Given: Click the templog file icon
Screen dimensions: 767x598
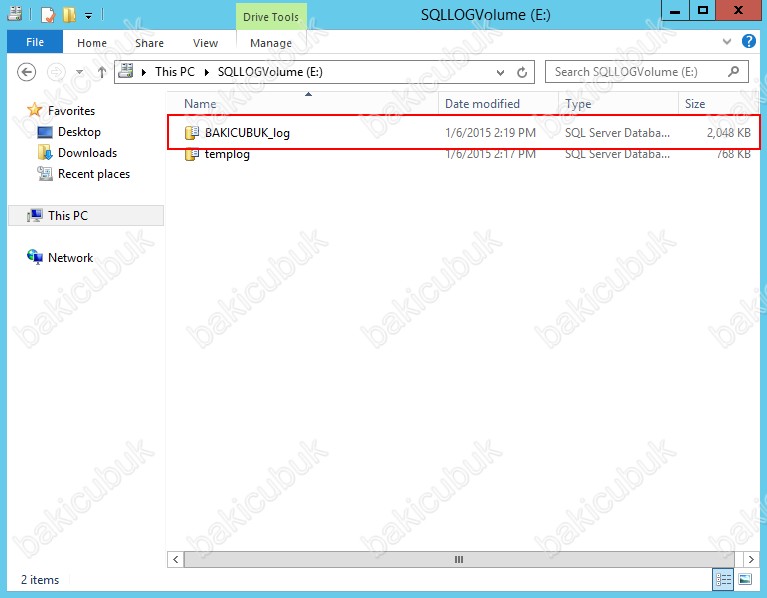Looking at the screenshot, I should (192, 155).
